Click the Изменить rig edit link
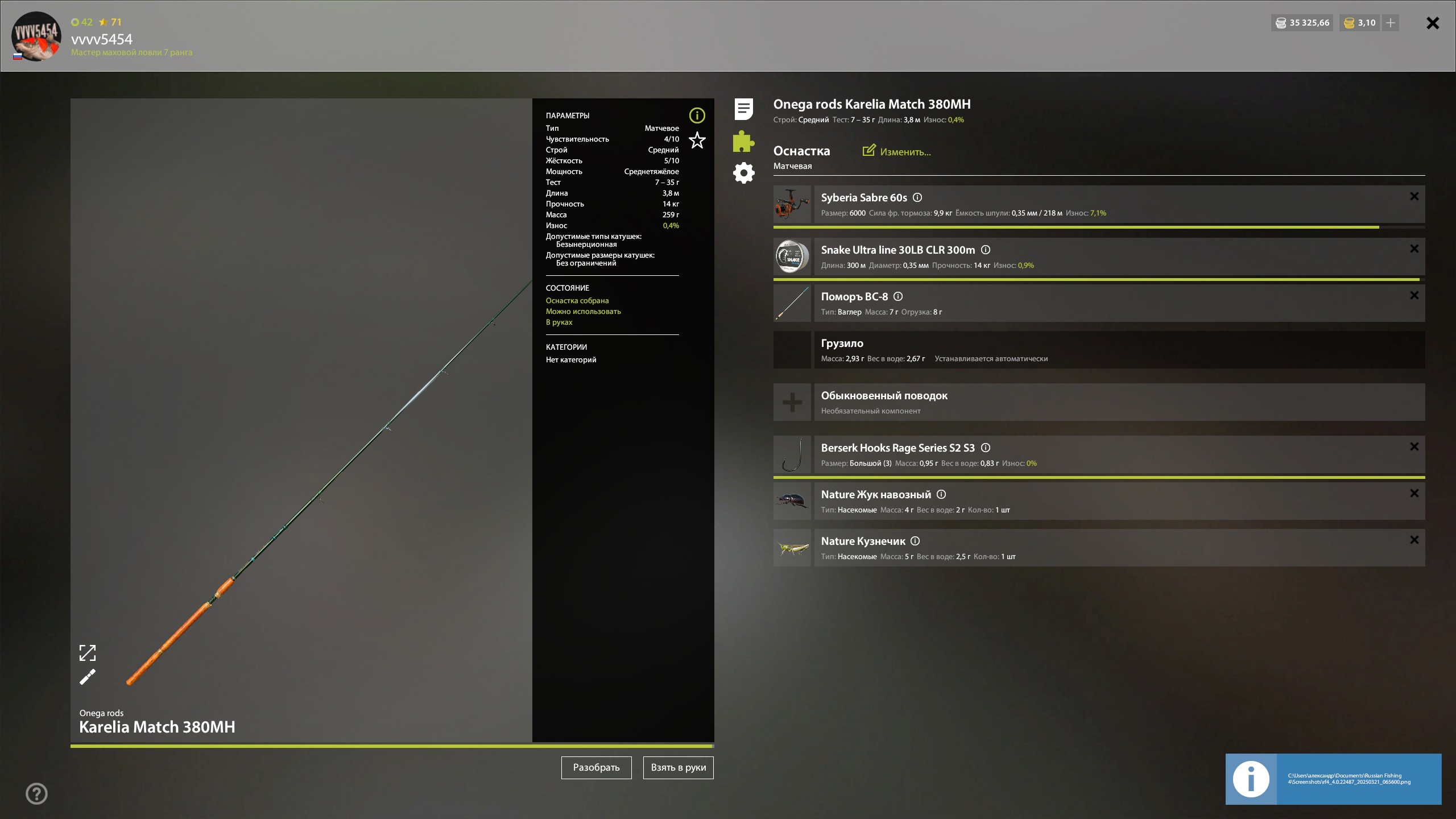Viewport: 1456px width, 819px height. (x=905, y=152)
